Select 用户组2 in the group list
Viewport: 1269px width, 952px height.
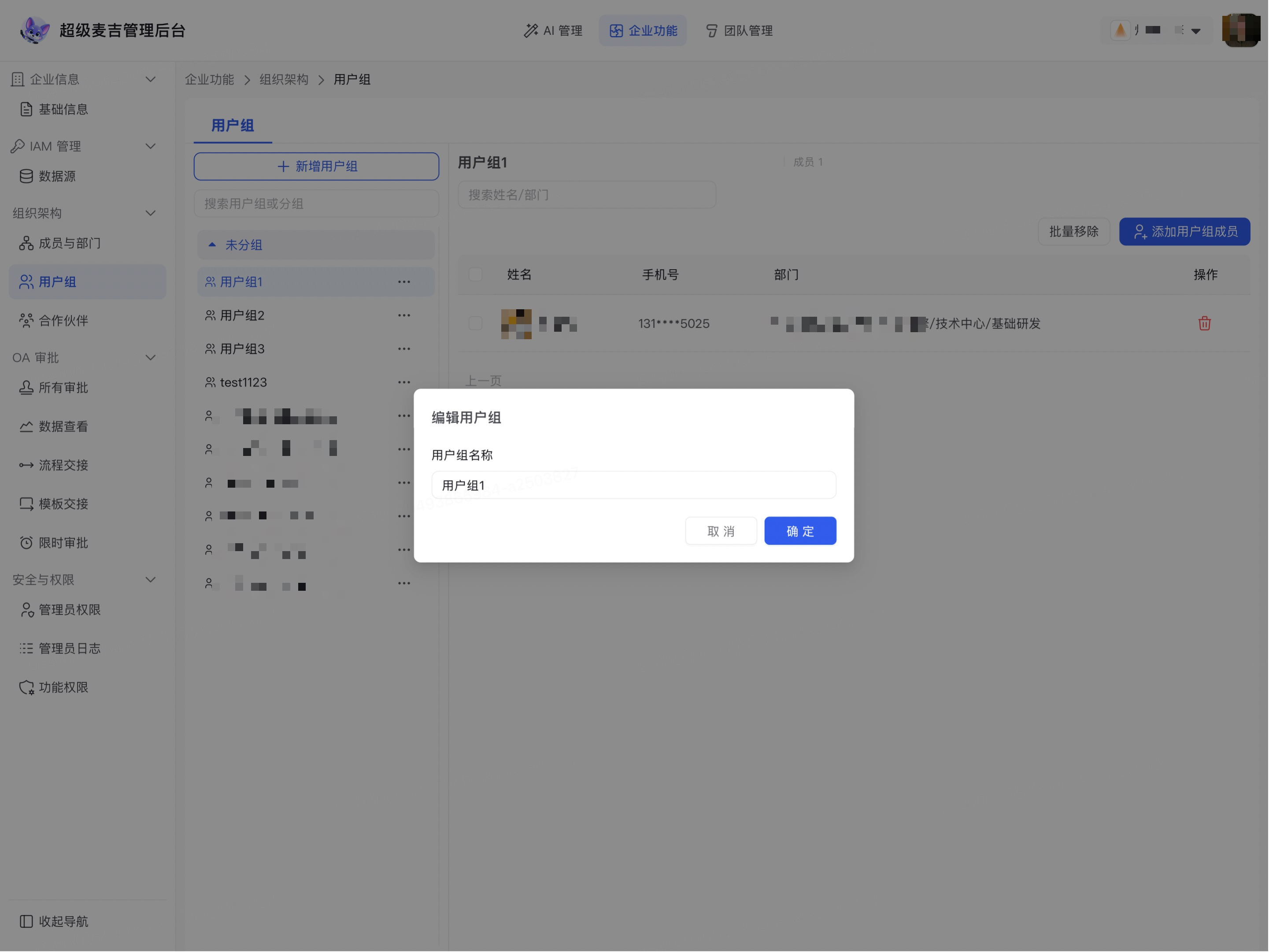pyautogui.click(x=315, y=315)
